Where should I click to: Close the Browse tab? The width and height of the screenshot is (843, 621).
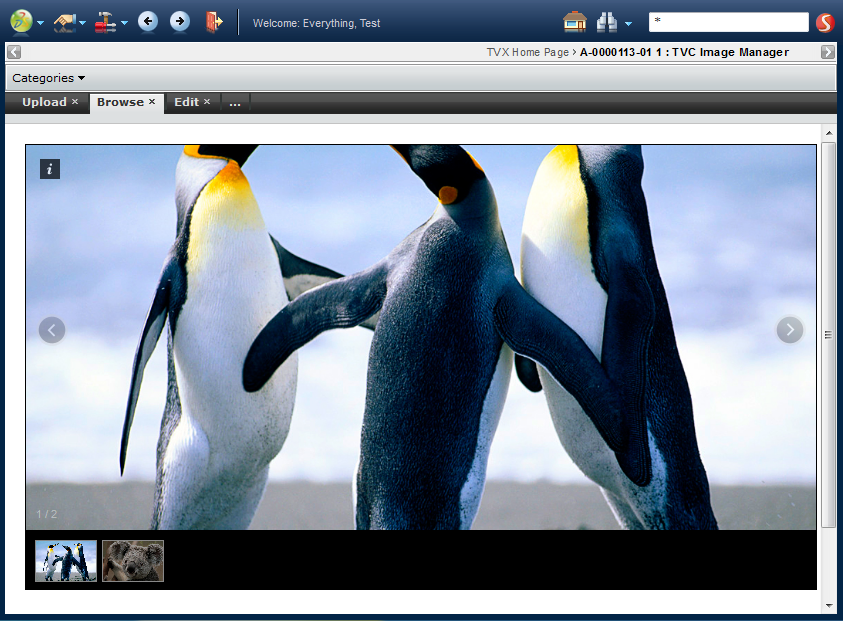(x=152, y=102)
